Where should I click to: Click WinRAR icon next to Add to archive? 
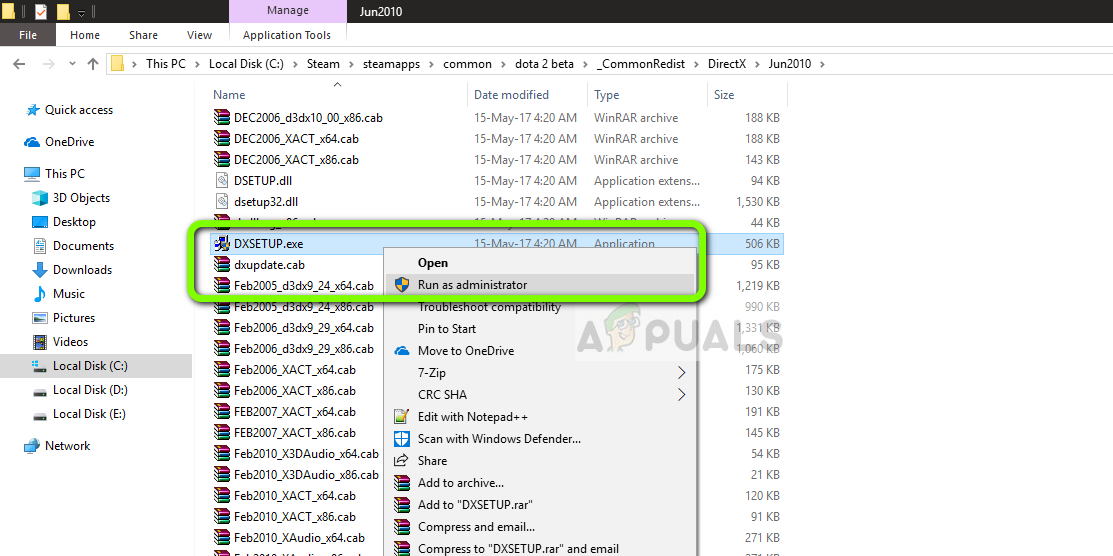(x=402, y=483)
